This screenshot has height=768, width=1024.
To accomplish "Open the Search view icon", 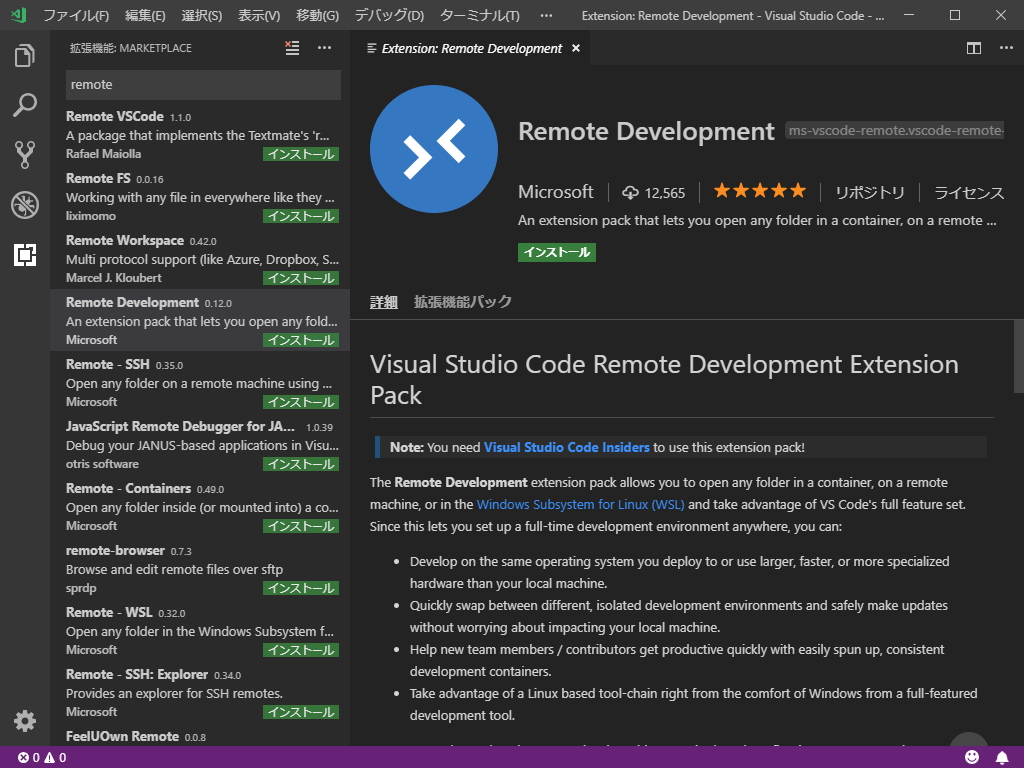I will [x=25, y=105].
